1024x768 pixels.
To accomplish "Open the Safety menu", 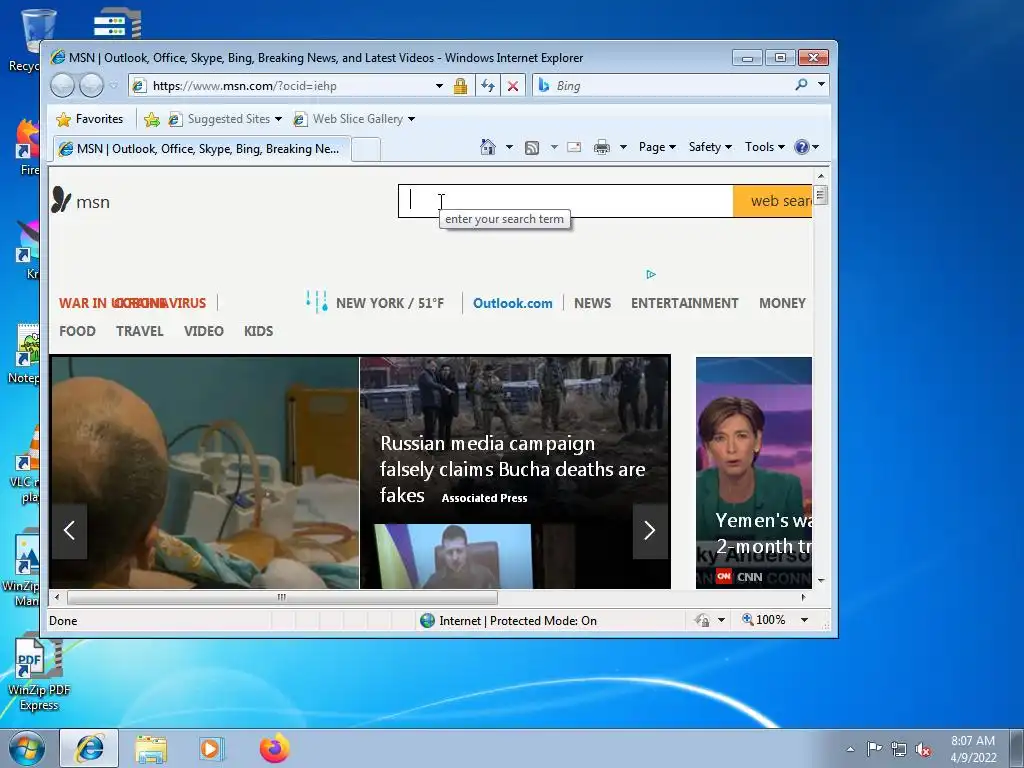I will pos(710,147).
